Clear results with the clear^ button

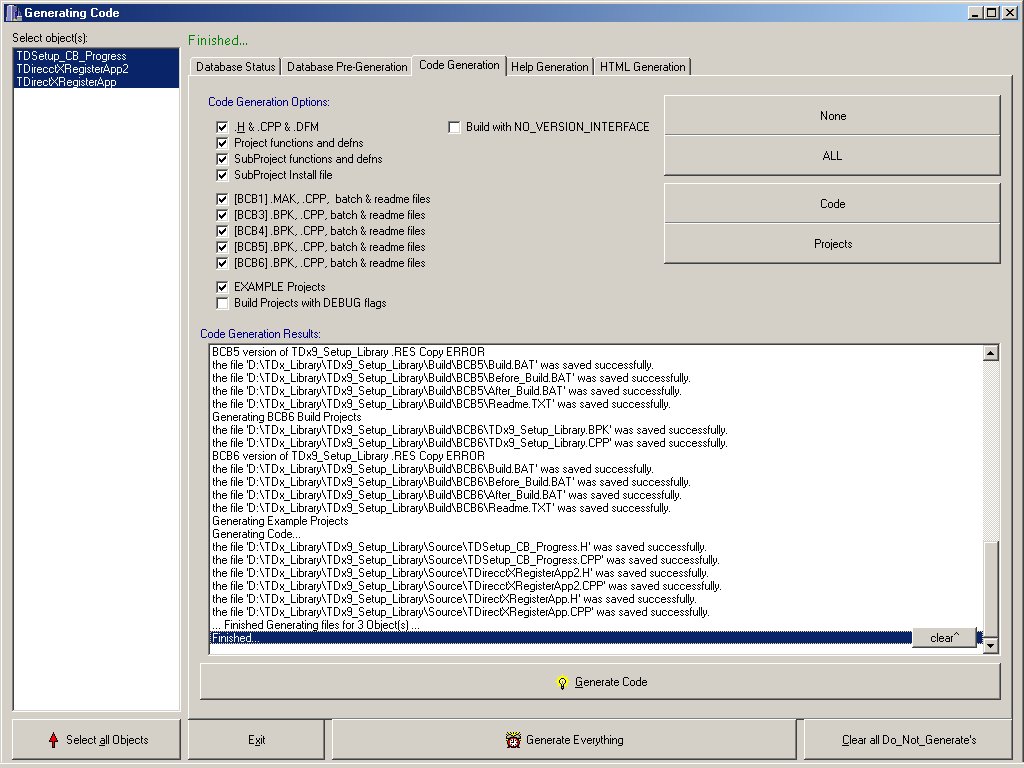point(943,638)
